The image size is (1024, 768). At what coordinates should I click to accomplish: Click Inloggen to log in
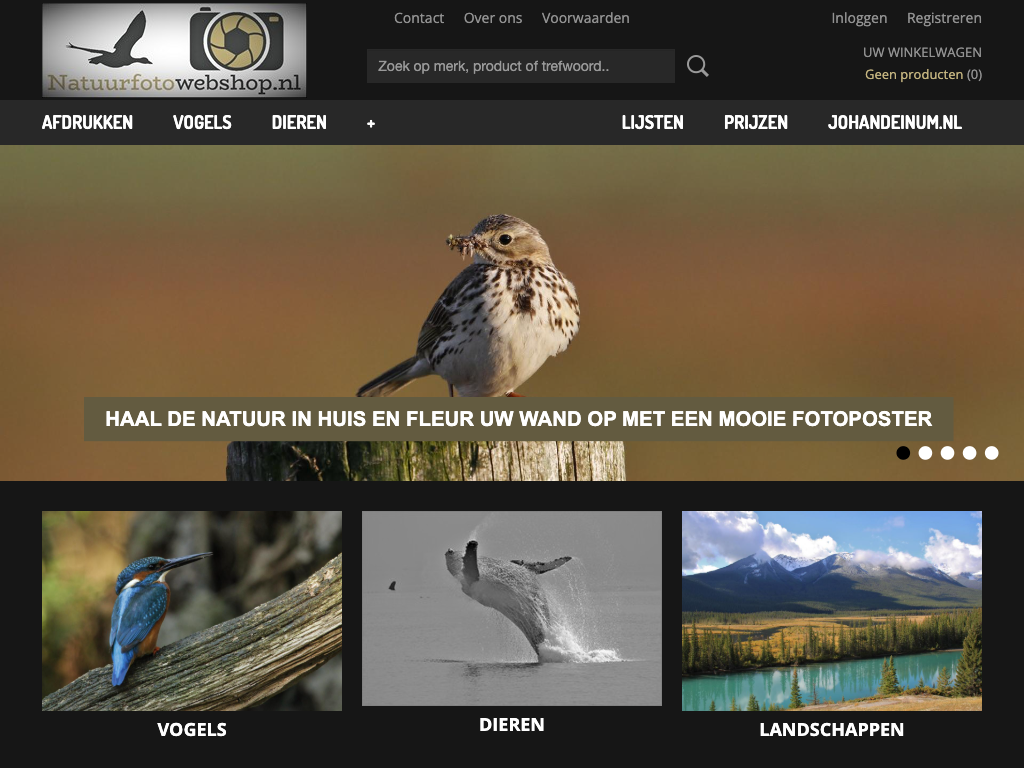point(859,18)
